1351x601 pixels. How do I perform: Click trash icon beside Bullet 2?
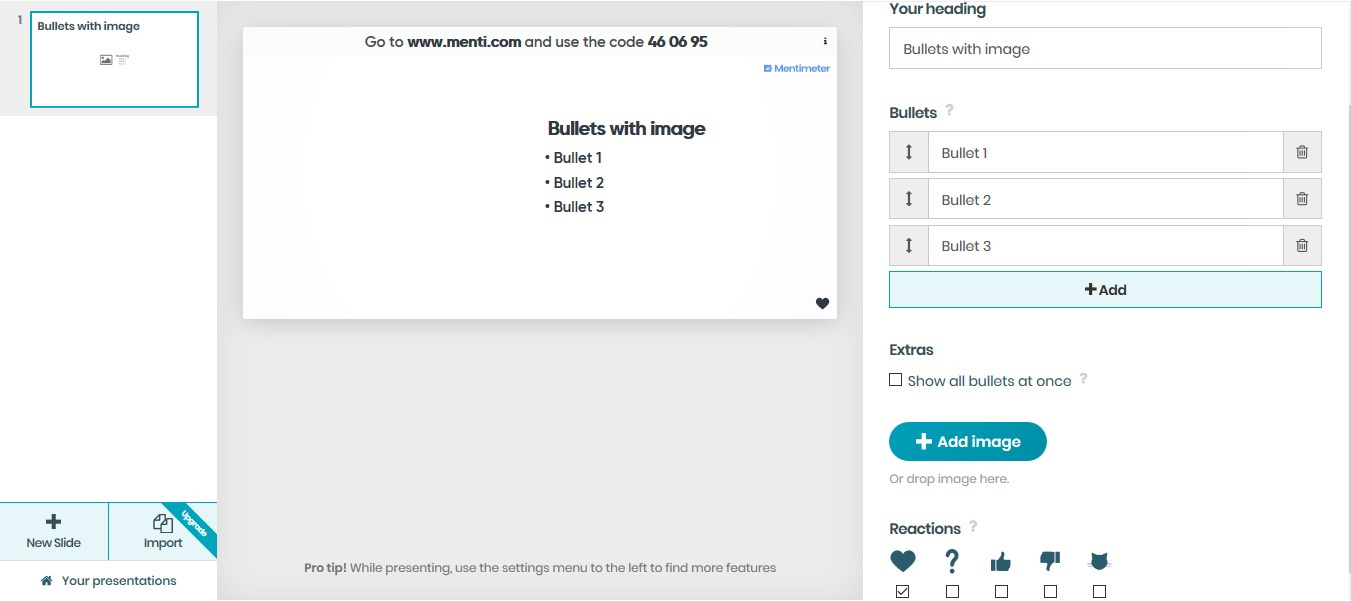point(1302,199)
